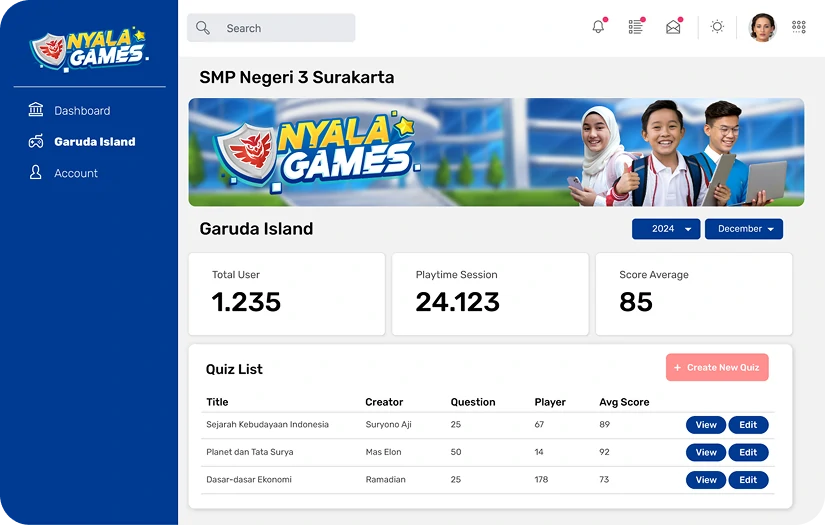Click player count 178
Image resolution: width=825 pixels, height=525 pixels.
point(541,479)
